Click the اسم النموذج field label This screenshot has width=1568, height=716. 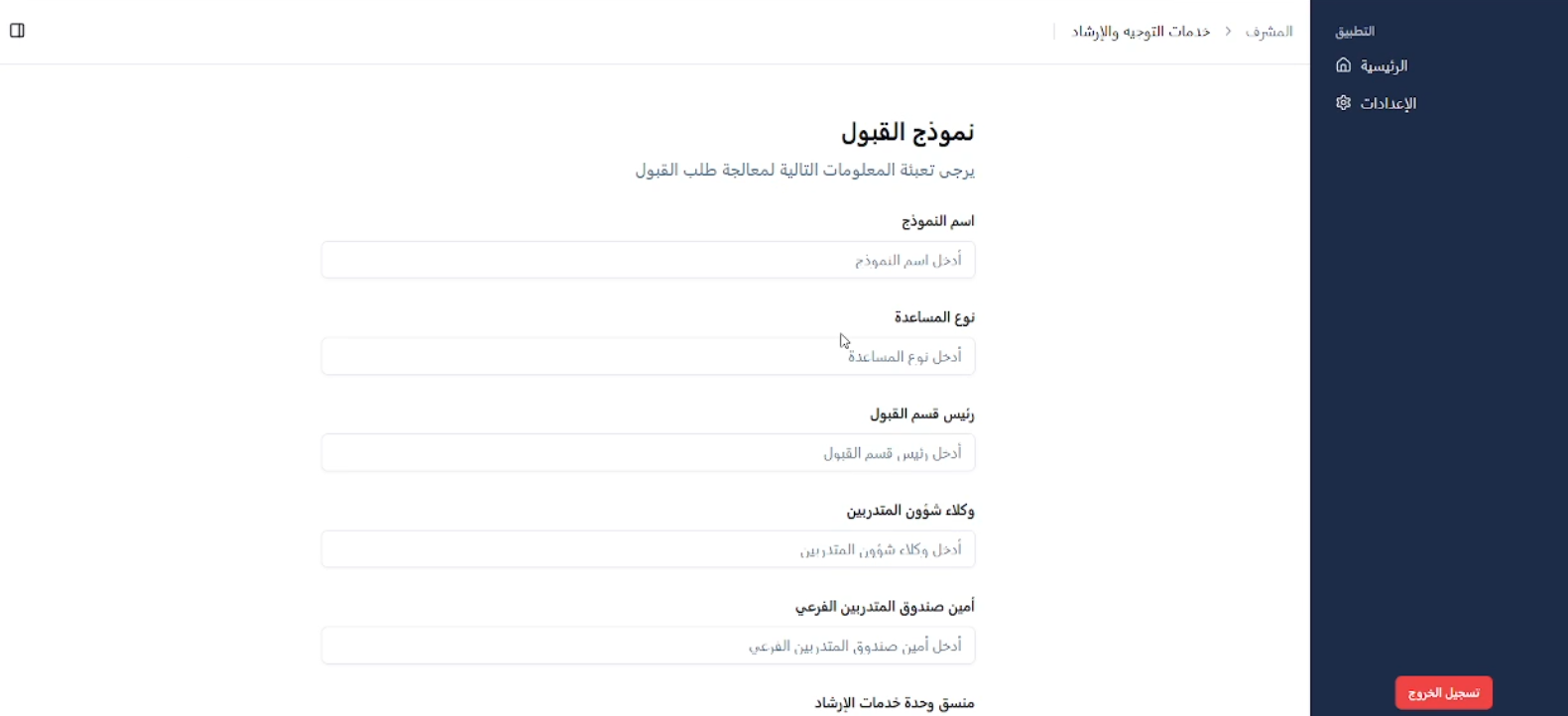click(x=937, y=221)
